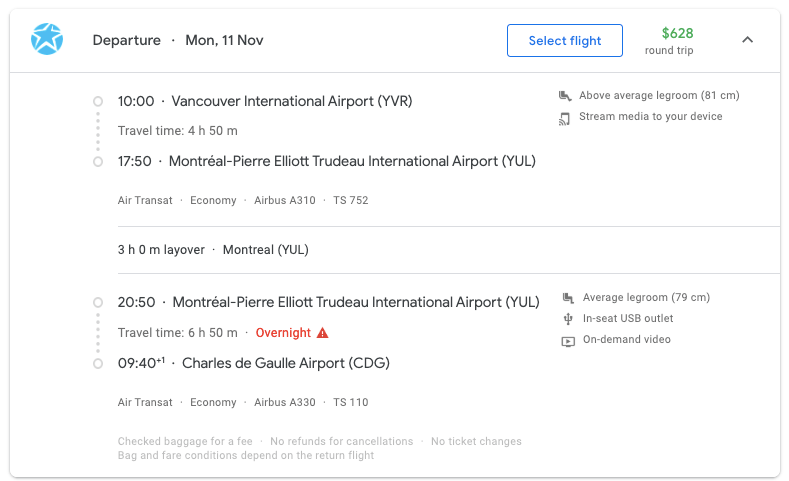Collapse the flight details chevron
789x481 pixels.
point(748,40)
